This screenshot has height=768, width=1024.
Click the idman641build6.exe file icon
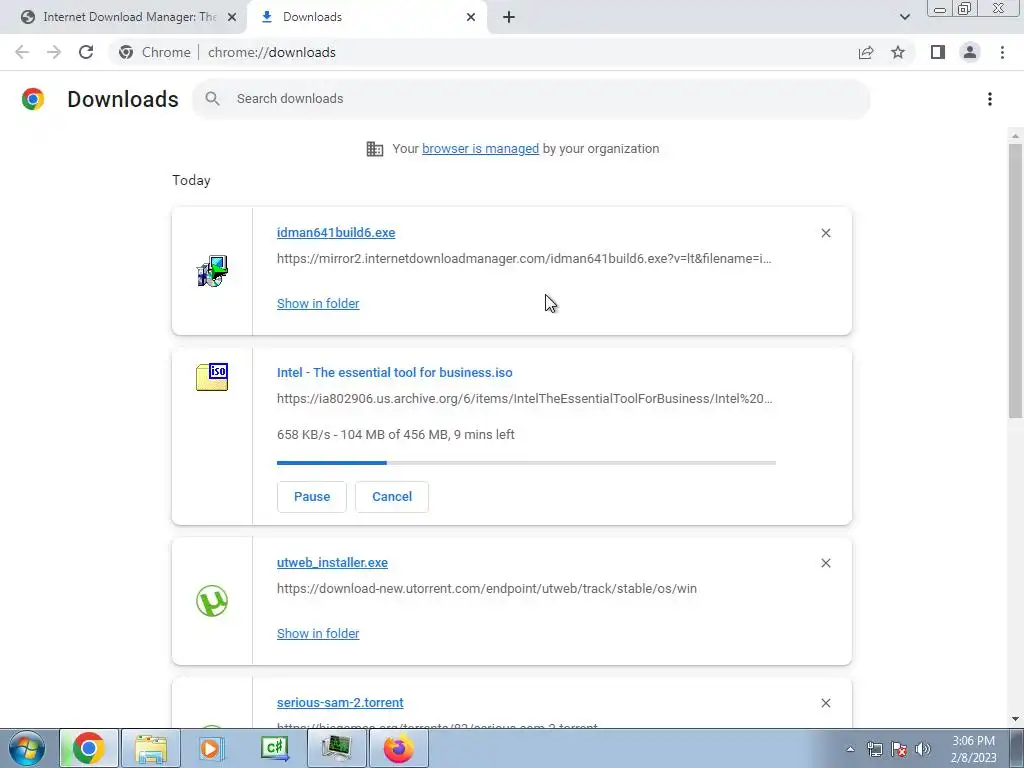pyautogui.click(x=212, y=271)
